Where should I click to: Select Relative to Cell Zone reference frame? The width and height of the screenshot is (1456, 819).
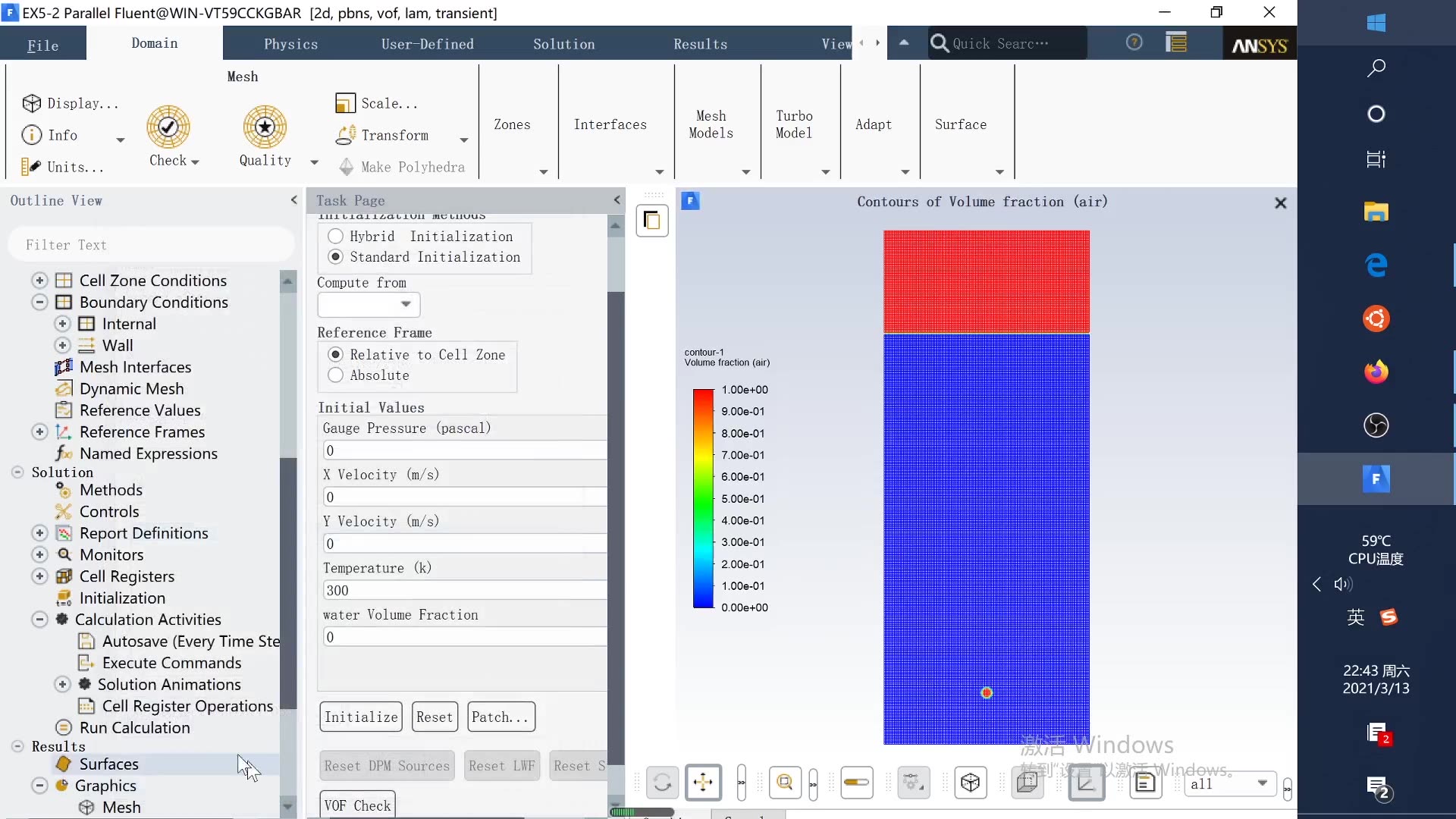tap(336, 354)
